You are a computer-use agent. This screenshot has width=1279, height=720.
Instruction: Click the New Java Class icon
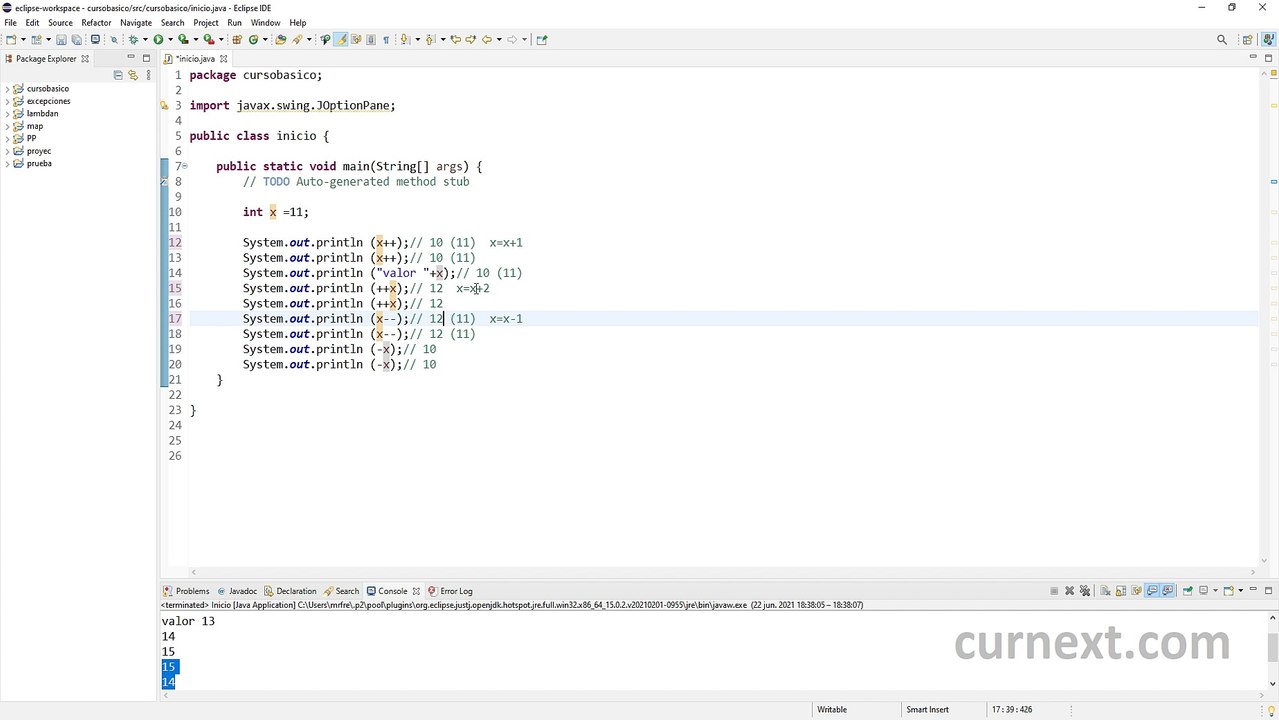point(253,40)
